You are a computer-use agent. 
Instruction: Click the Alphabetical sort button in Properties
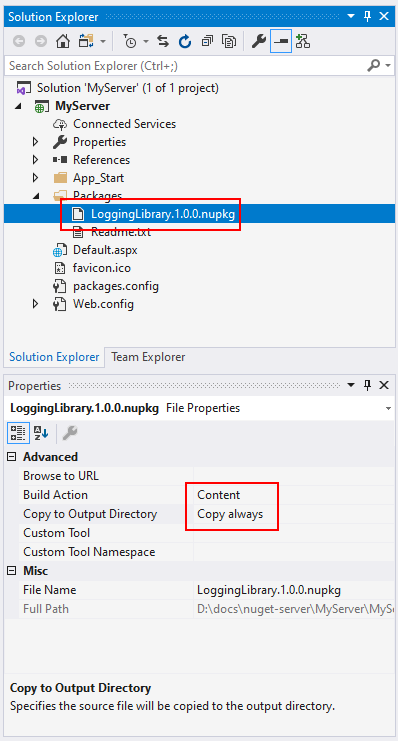tap(40, 432)
